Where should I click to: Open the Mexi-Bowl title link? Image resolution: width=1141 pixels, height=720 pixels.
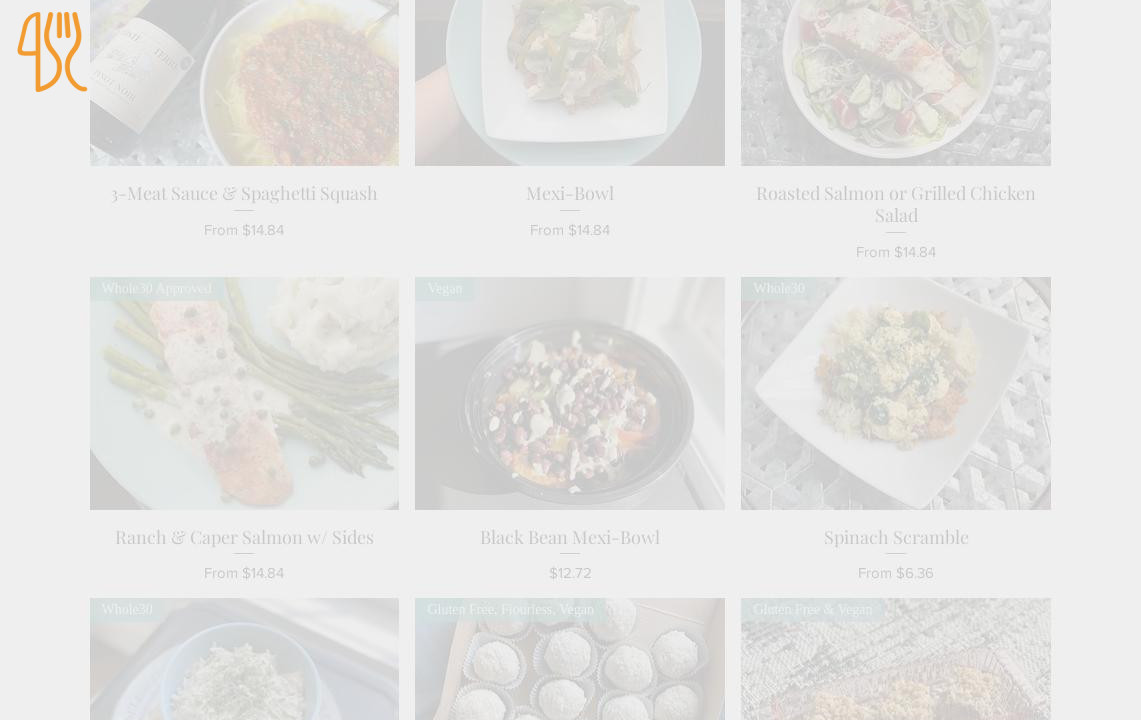coord(570,194)
